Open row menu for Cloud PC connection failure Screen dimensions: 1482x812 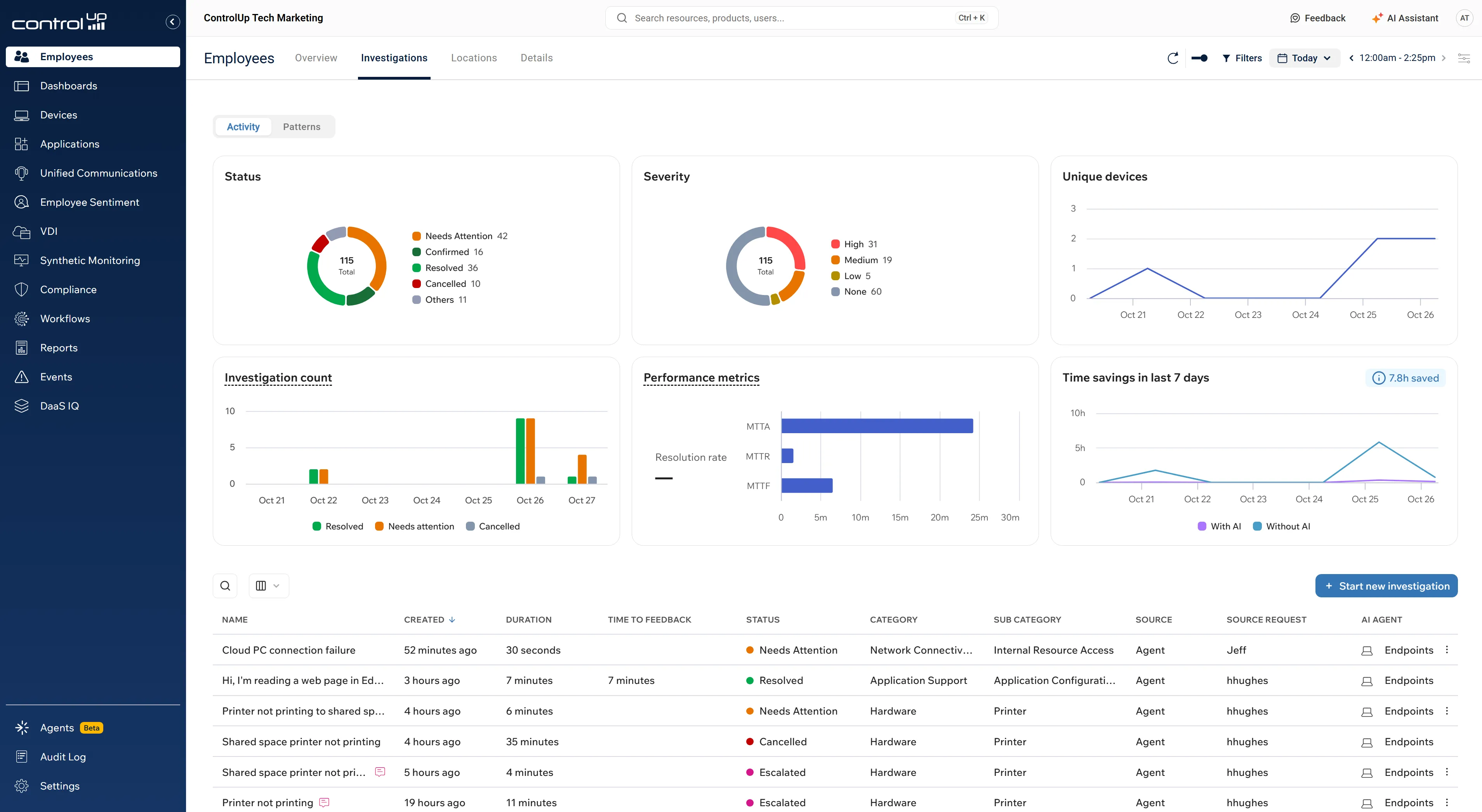tap(1447, 650)
